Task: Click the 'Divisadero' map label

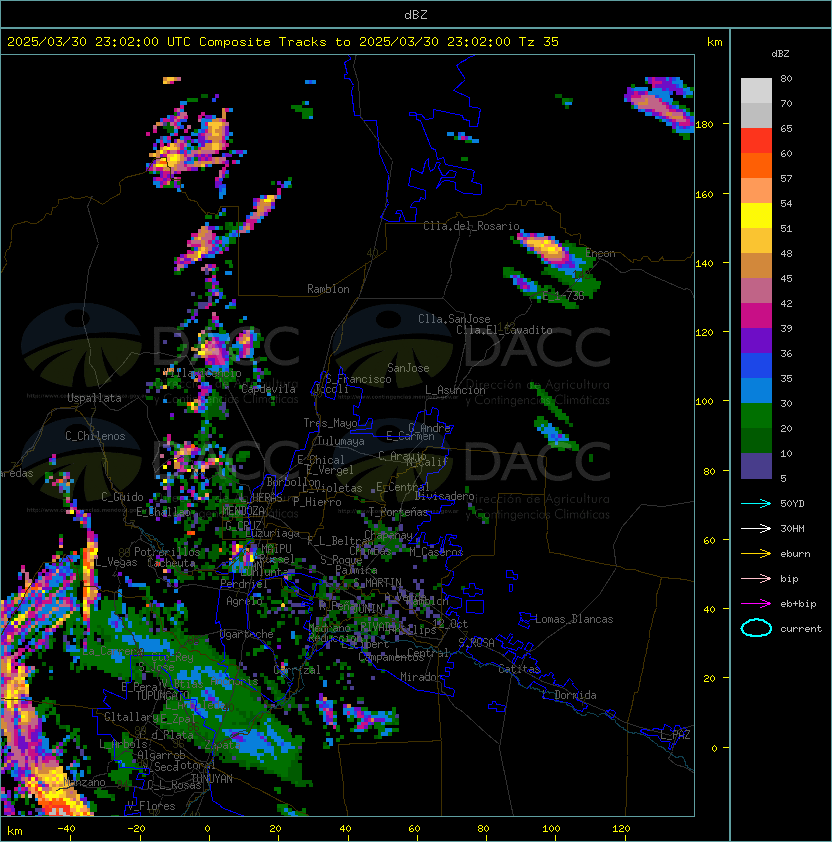Action: pos(445,496)
